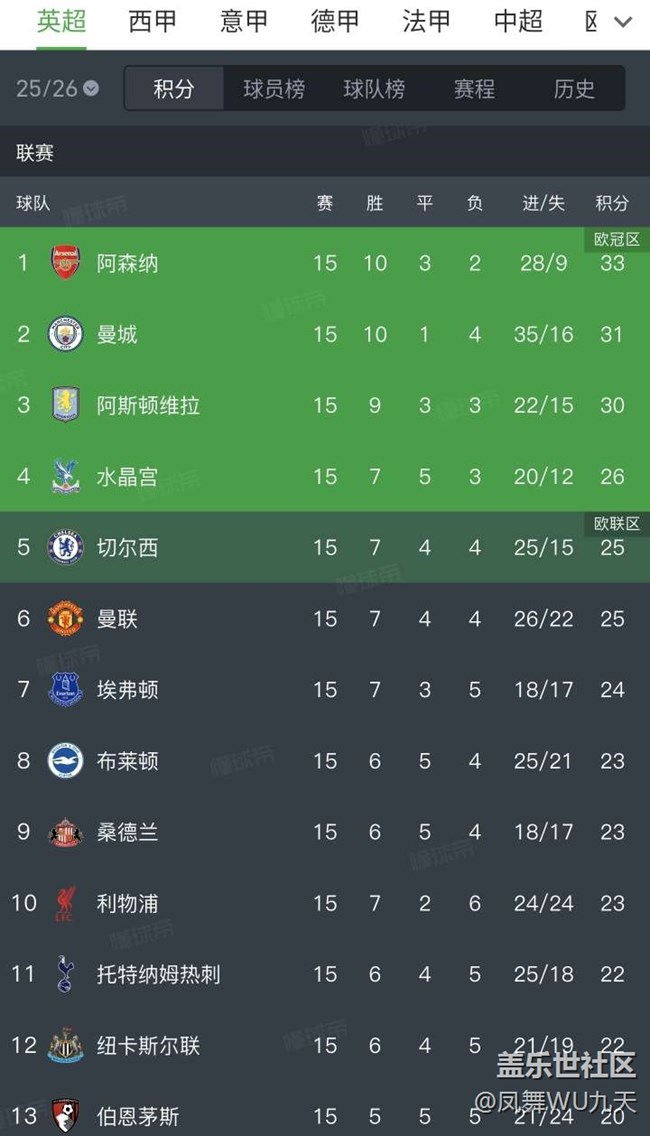Switch to the 德甲 league tab
650x1136 pixels.
click(335, 21)
